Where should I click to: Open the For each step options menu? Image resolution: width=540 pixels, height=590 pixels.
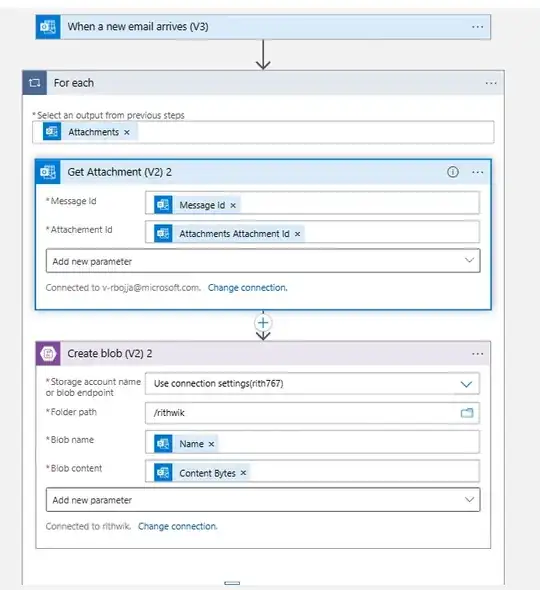tap(491, 83)
